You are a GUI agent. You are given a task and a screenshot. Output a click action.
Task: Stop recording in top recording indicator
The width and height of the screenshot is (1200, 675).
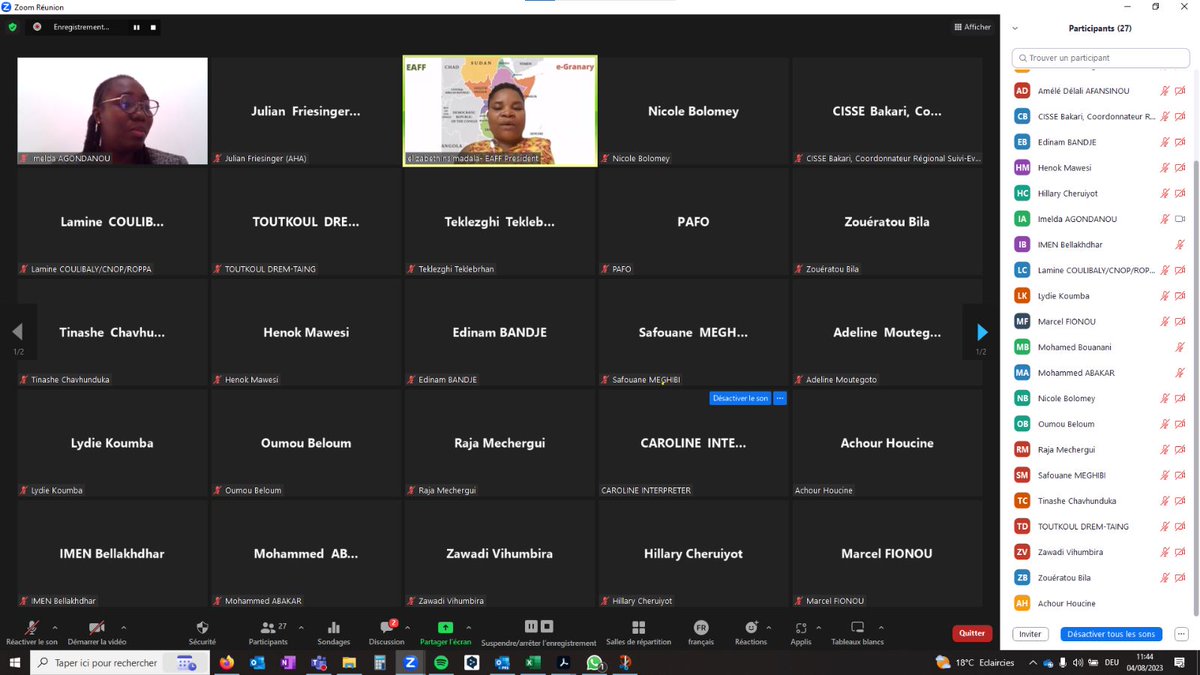pos(153,27)
